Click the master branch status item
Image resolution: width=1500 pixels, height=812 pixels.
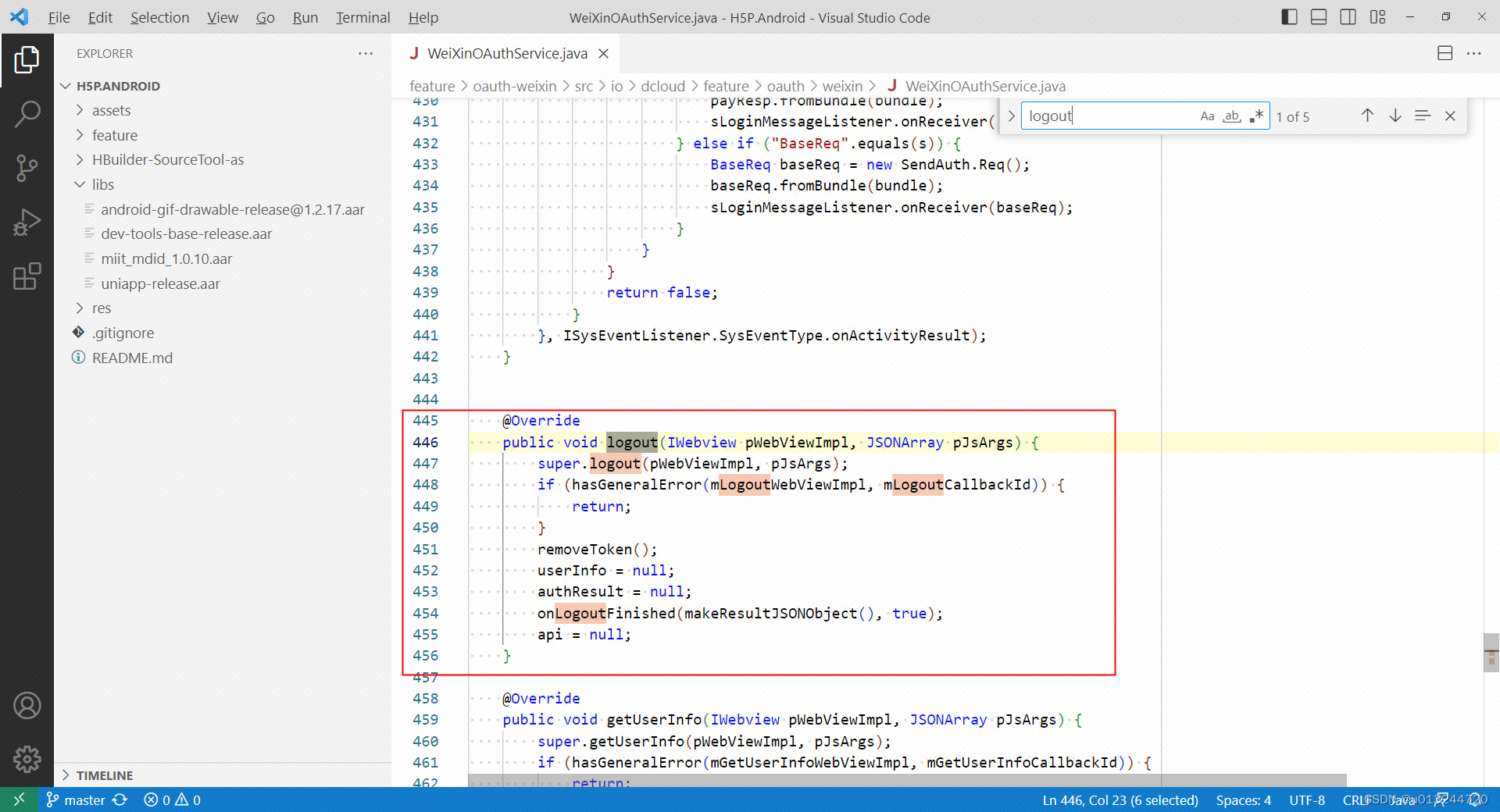click(76, 800)
